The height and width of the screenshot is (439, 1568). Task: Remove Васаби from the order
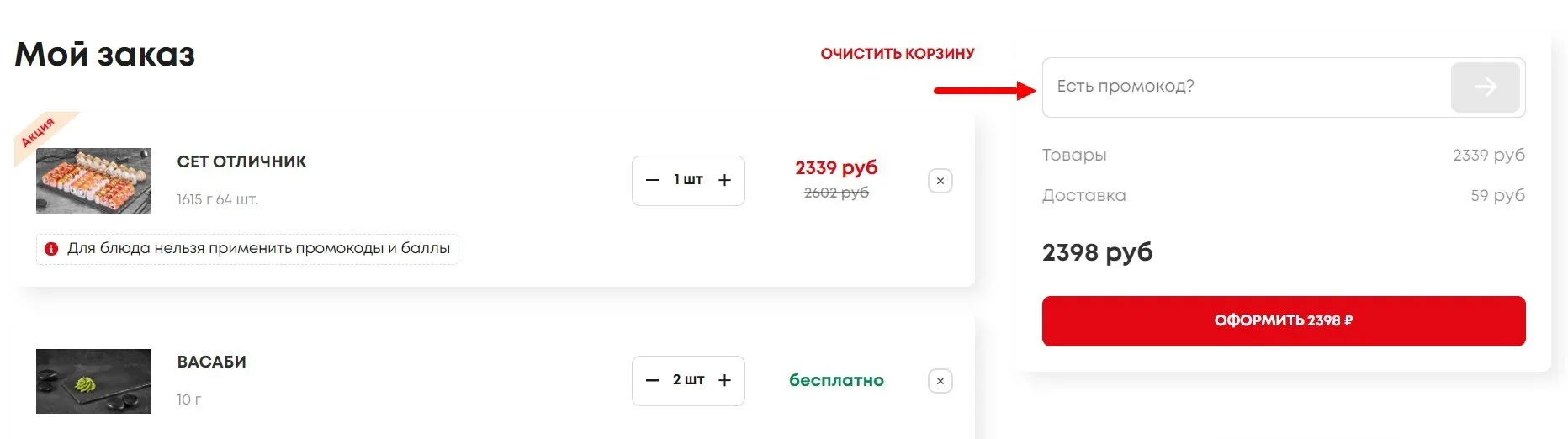tap(940, 381)
